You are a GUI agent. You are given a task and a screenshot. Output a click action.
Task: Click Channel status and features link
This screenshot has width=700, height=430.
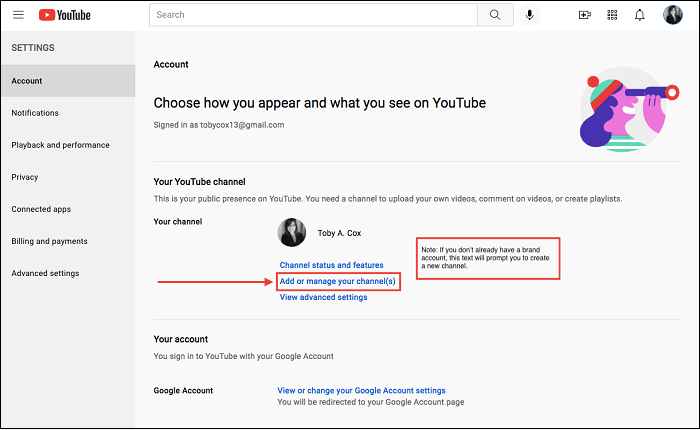[x=331, y=265]
